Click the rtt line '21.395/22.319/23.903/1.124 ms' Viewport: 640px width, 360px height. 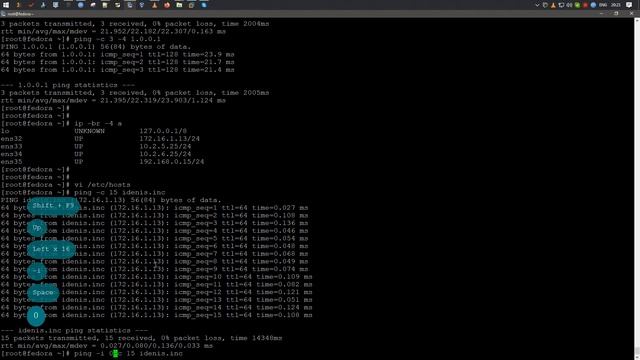click(113, 100)
